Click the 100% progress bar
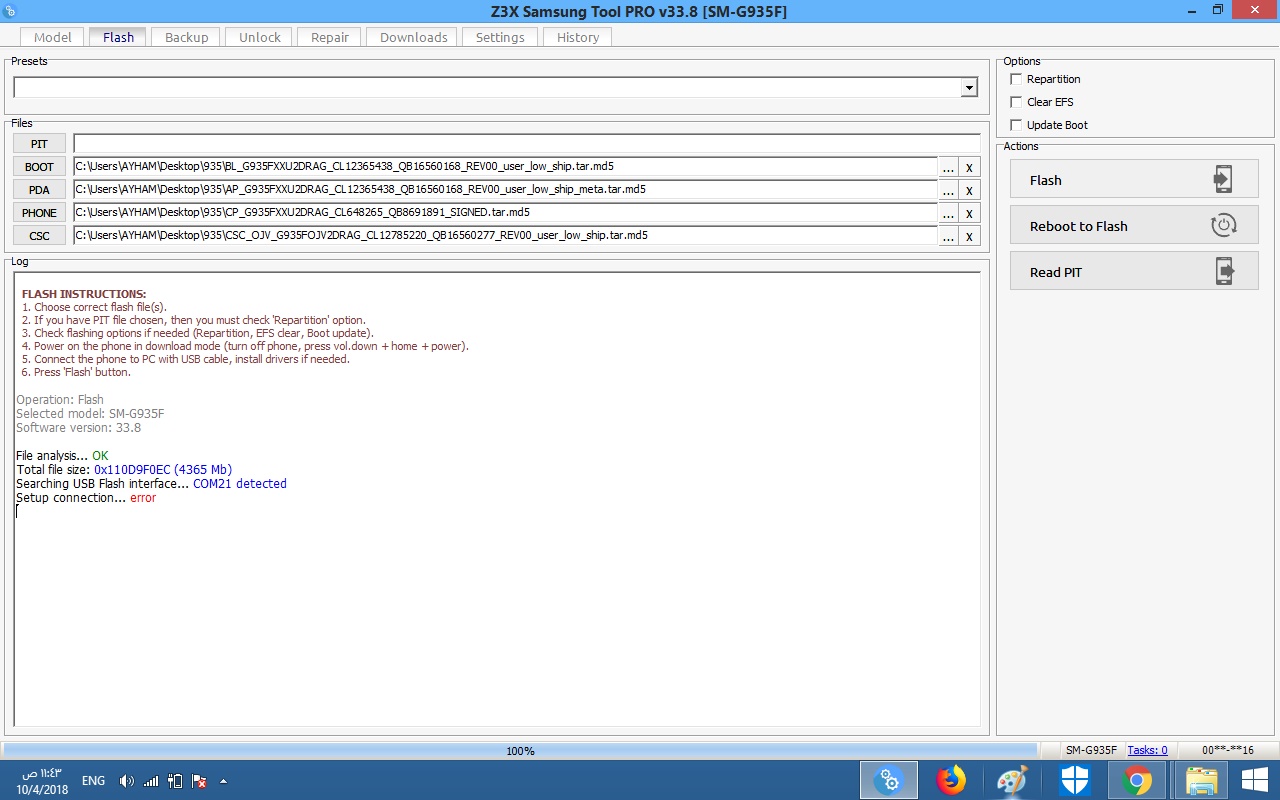1280x800 pixels. pyautogui.click(x=520, y=750)
